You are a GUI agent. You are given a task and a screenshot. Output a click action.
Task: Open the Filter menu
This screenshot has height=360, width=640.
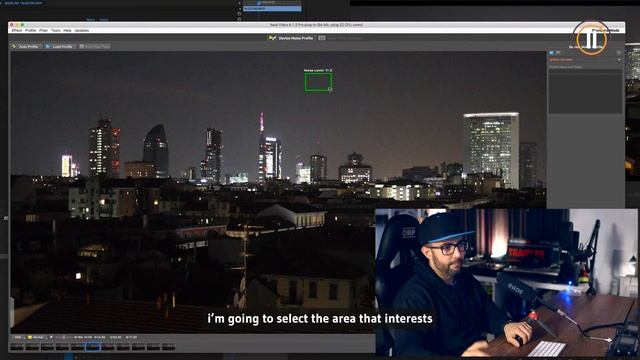43,30
